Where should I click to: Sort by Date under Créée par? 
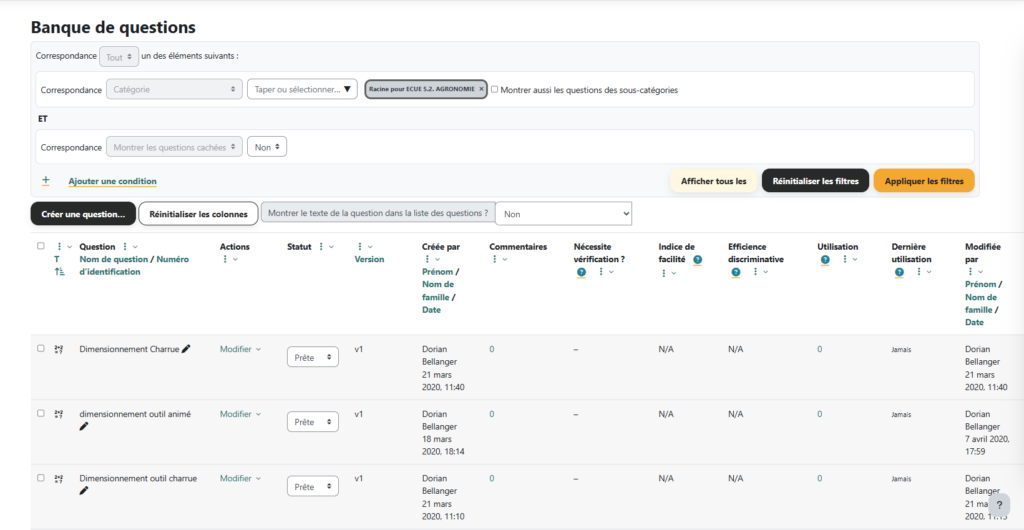point(432,309)
